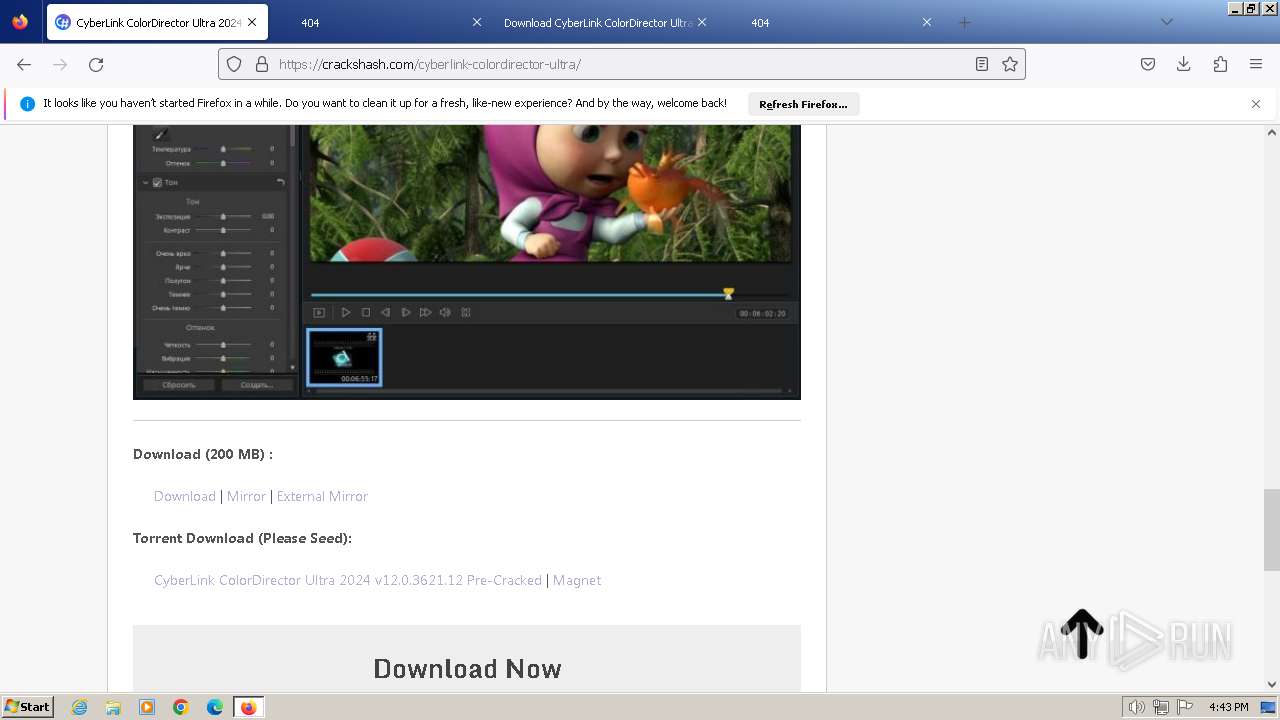Expand the list all tabs dropdown

(1166, 22)
